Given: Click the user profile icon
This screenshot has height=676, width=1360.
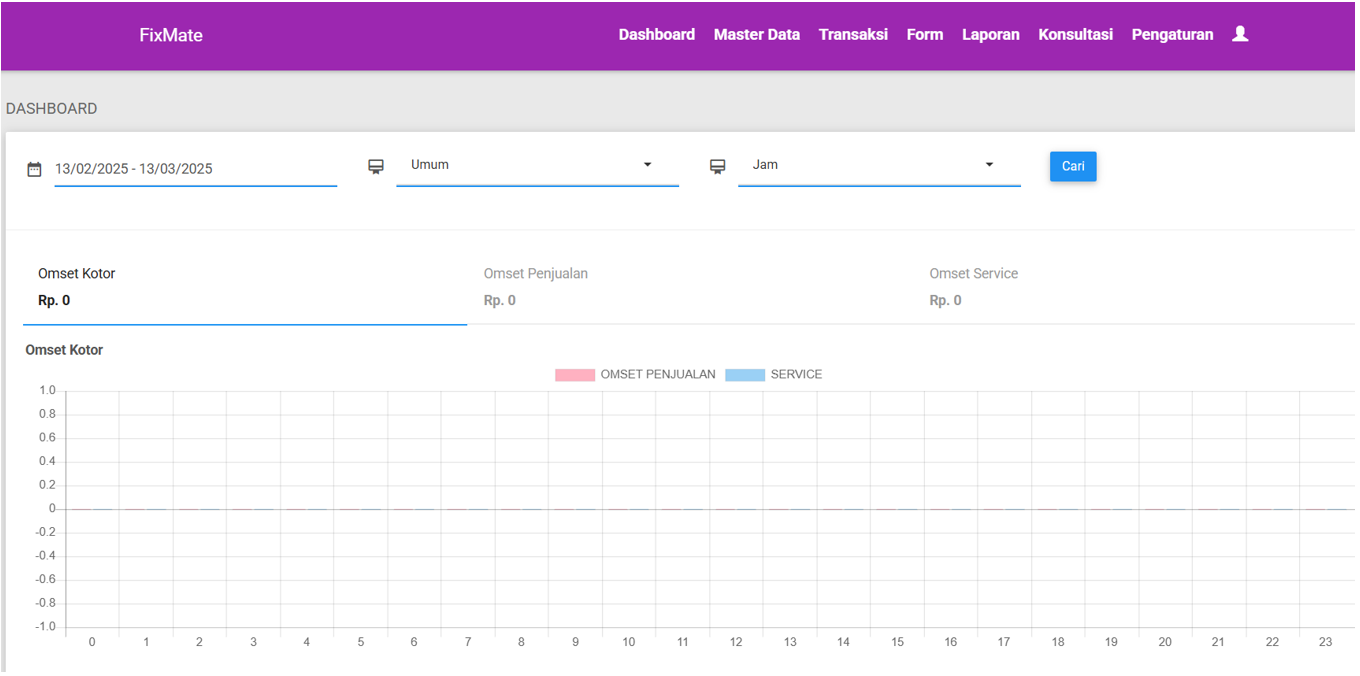Looking at the screenshot, I should coord(1240,34).
